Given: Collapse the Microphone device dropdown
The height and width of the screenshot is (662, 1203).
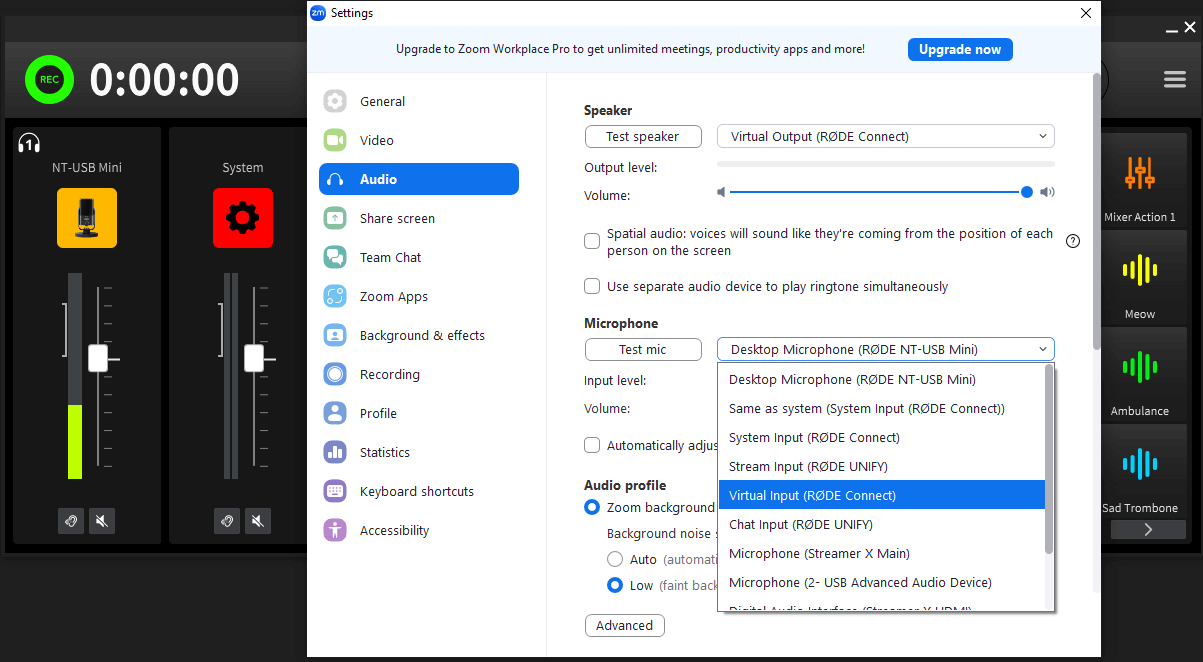Looking at the screenshot, I should (886, 349).
